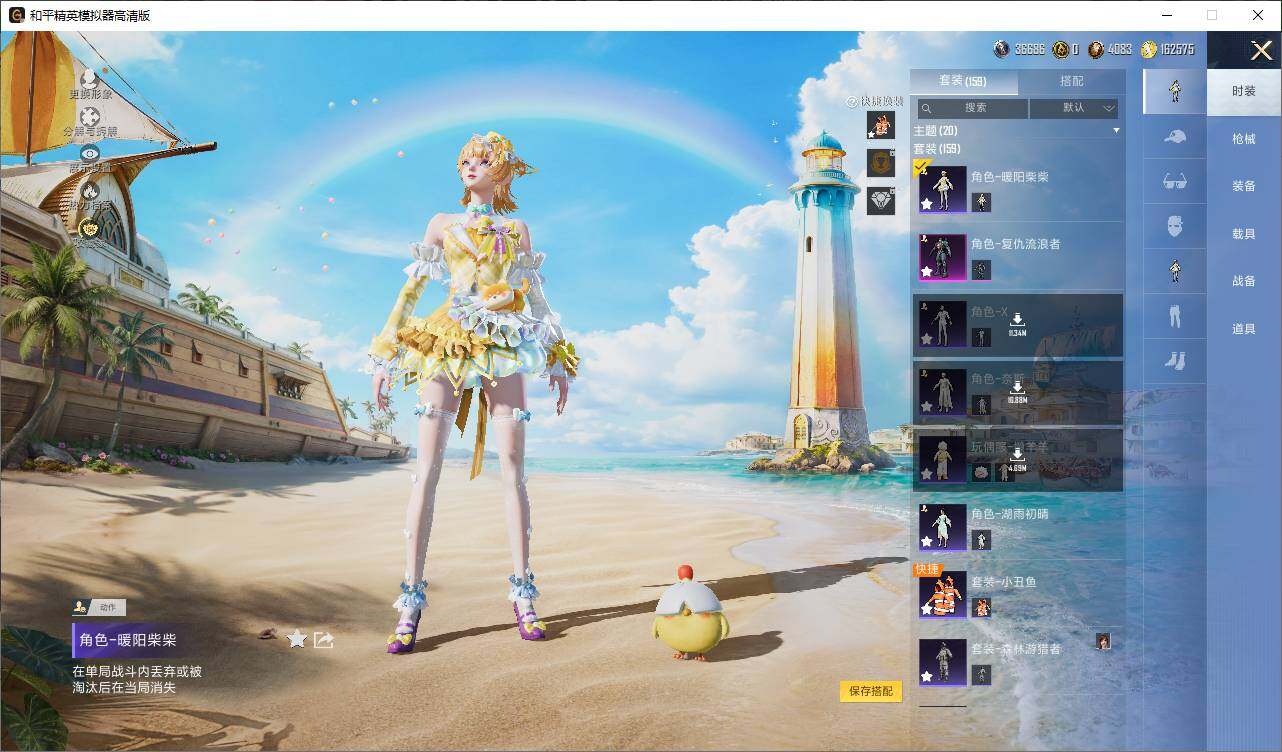Click the small item icon under 套装-森林游猎者
This screenshot has height=752, width=1282.
tap(982, 675)
